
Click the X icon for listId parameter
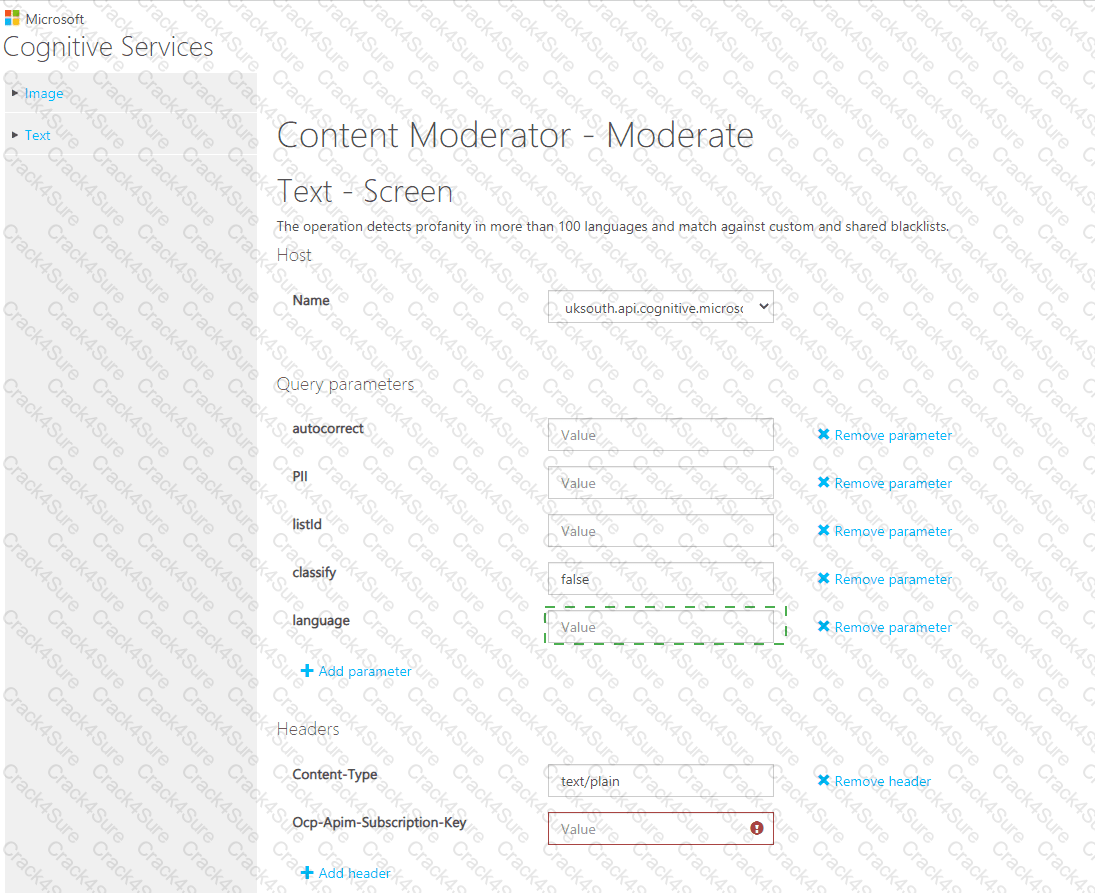(823, 531)
